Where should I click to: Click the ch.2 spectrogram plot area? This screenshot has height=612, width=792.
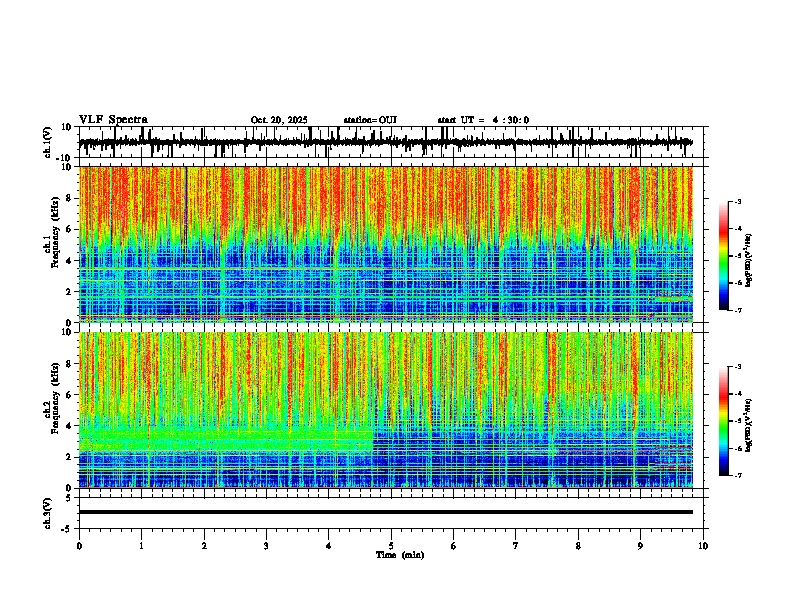pyautogui.click(x=386, y=410)
